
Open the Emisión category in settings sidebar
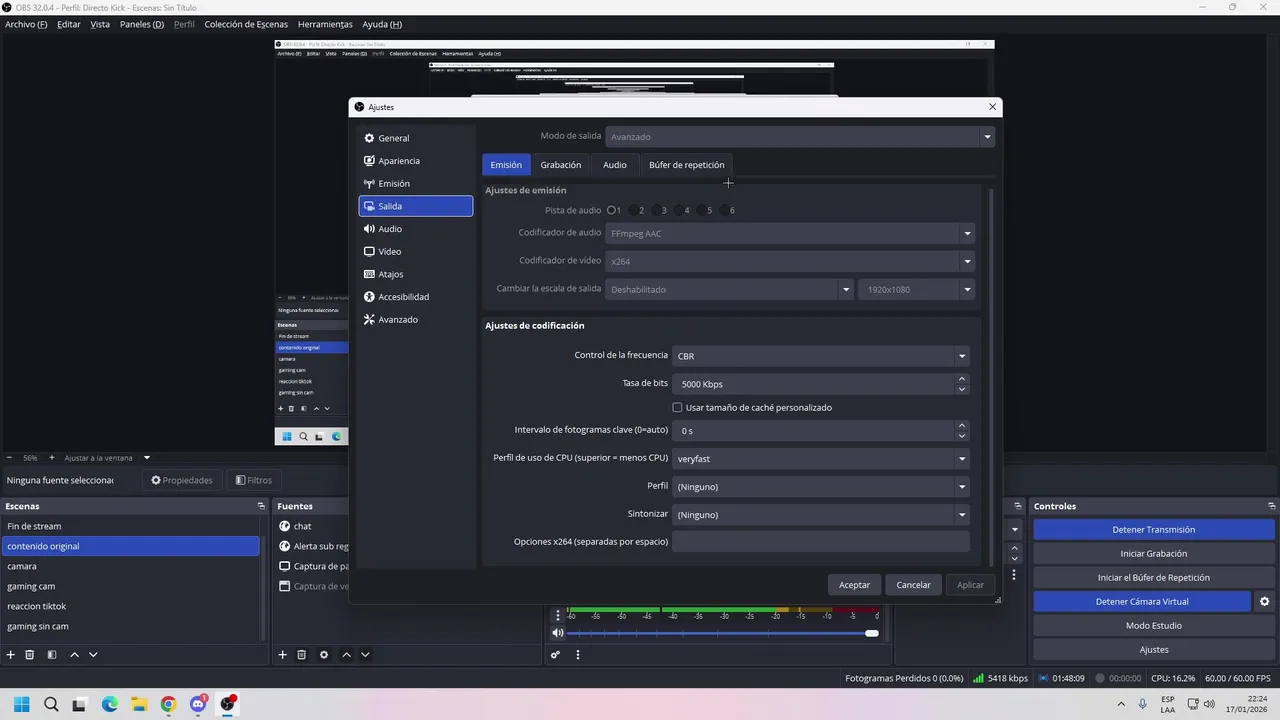(x=415, y=184)
